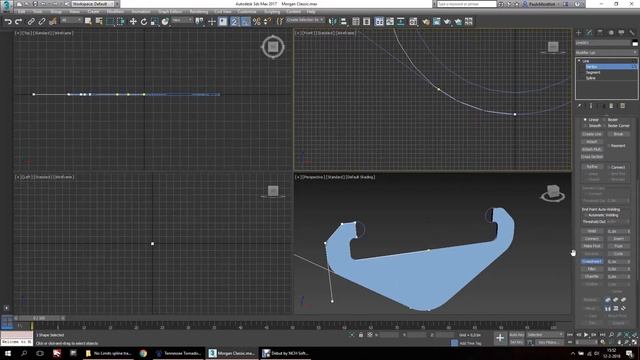640x360 pixels.
Task: Toggle Window/Crossing selection mode
Action: pos(121,21)
